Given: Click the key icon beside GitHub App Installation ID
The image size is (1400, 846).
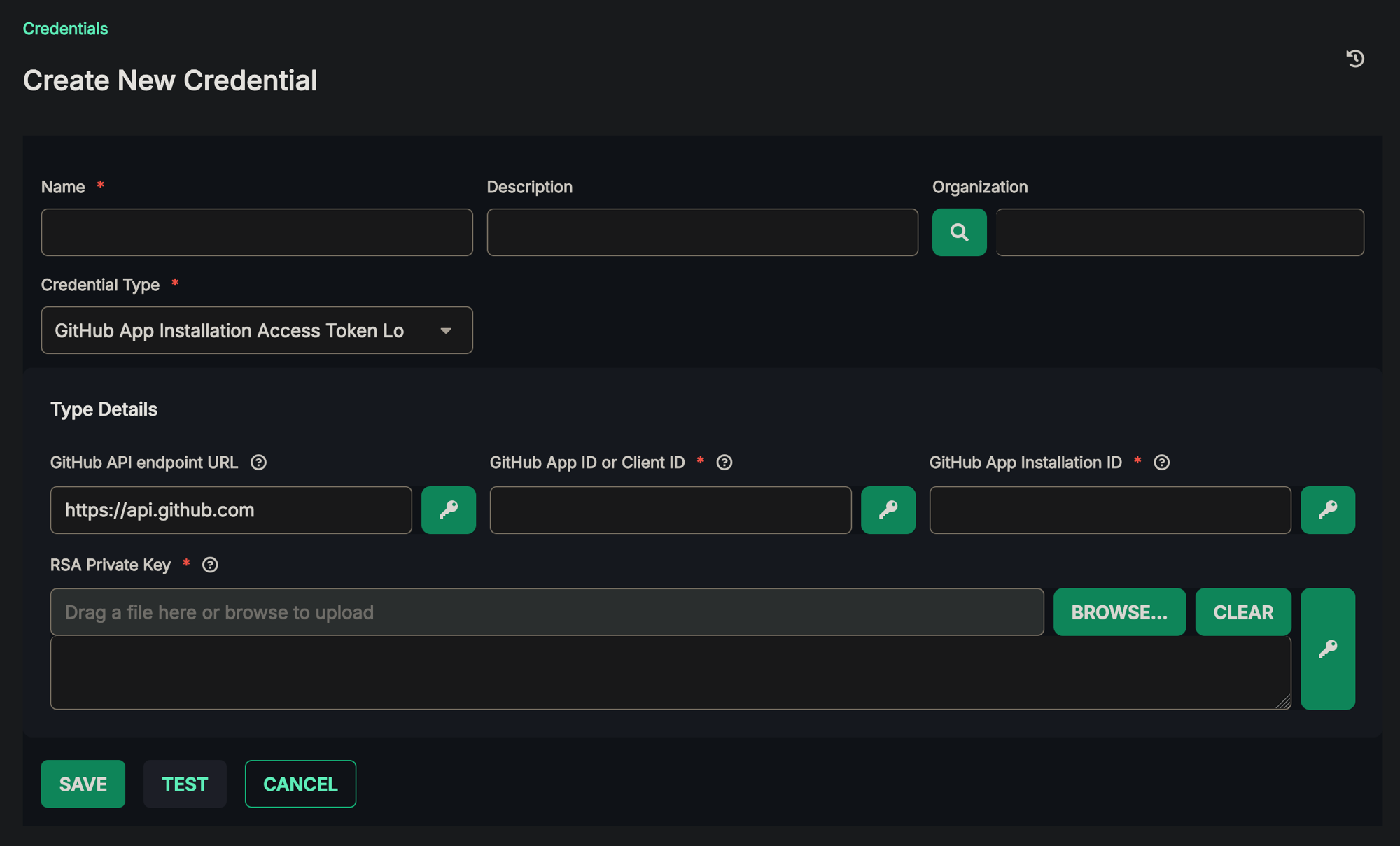Looking at the screenshot, I should (x=1328, y=510).
